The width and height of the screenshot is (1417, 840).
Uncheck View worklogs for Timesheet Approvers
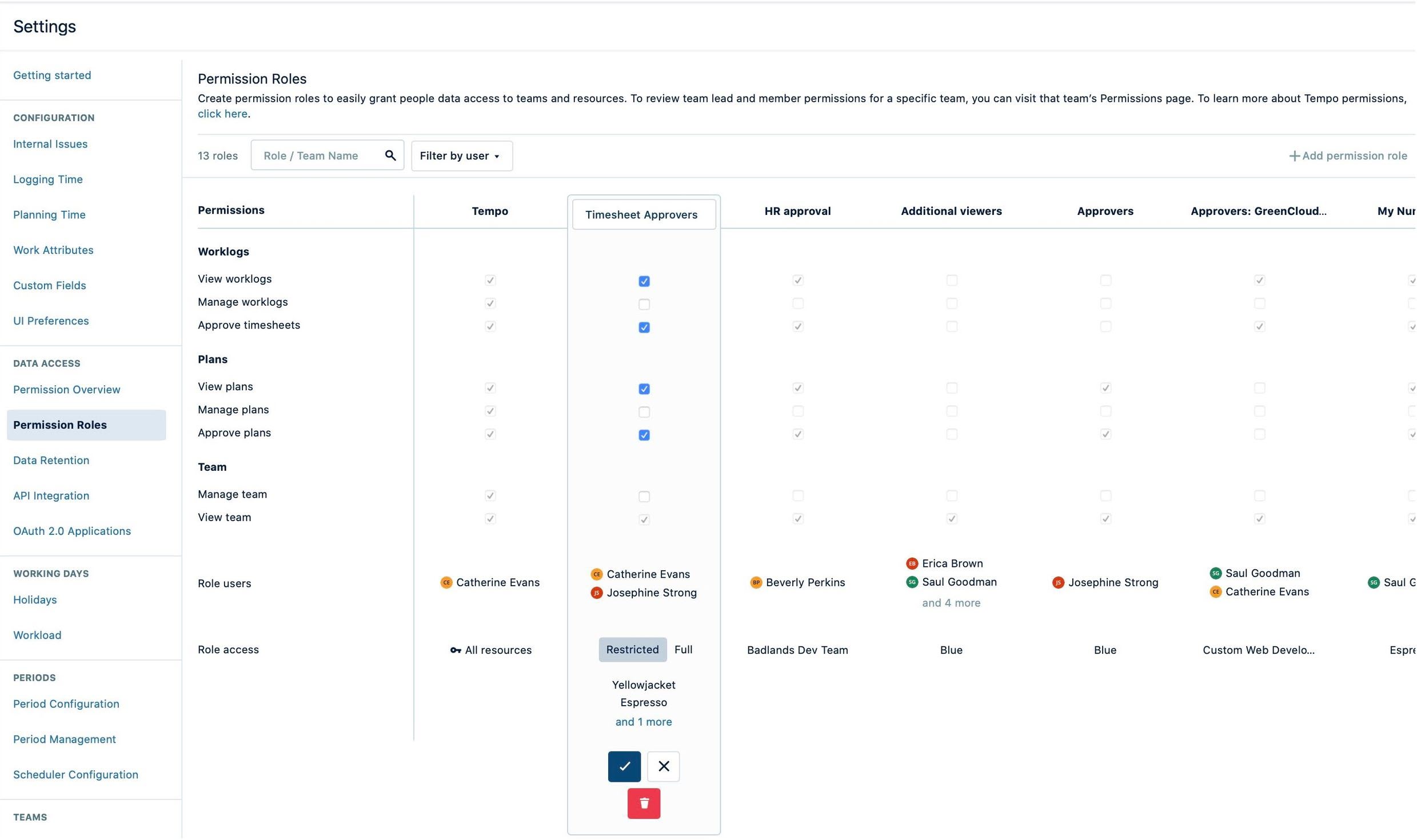coord(644,281)
